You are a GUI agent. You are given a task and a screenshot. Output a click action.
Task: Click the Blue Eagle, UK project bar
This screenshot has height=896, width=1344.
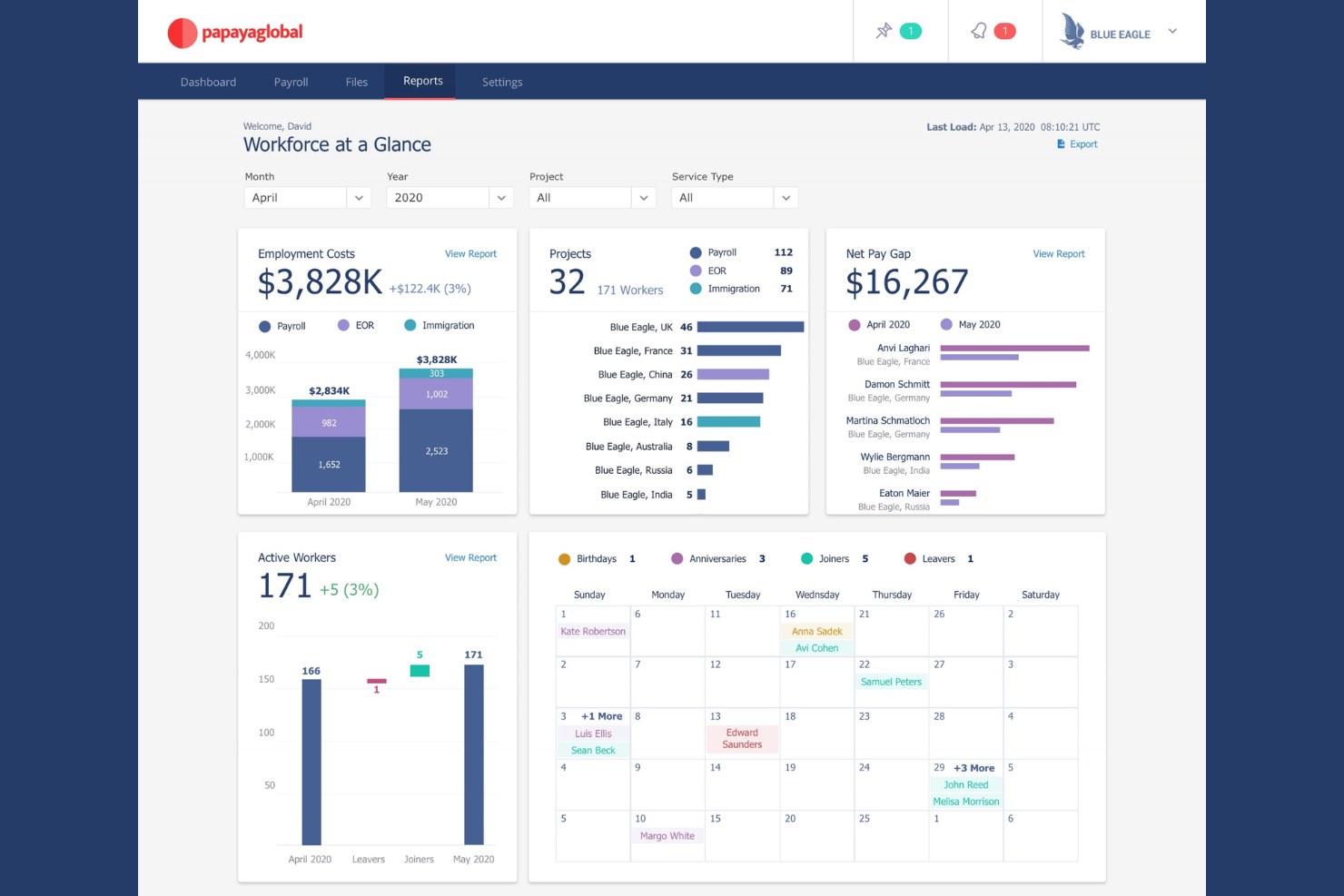coord(750,327)
